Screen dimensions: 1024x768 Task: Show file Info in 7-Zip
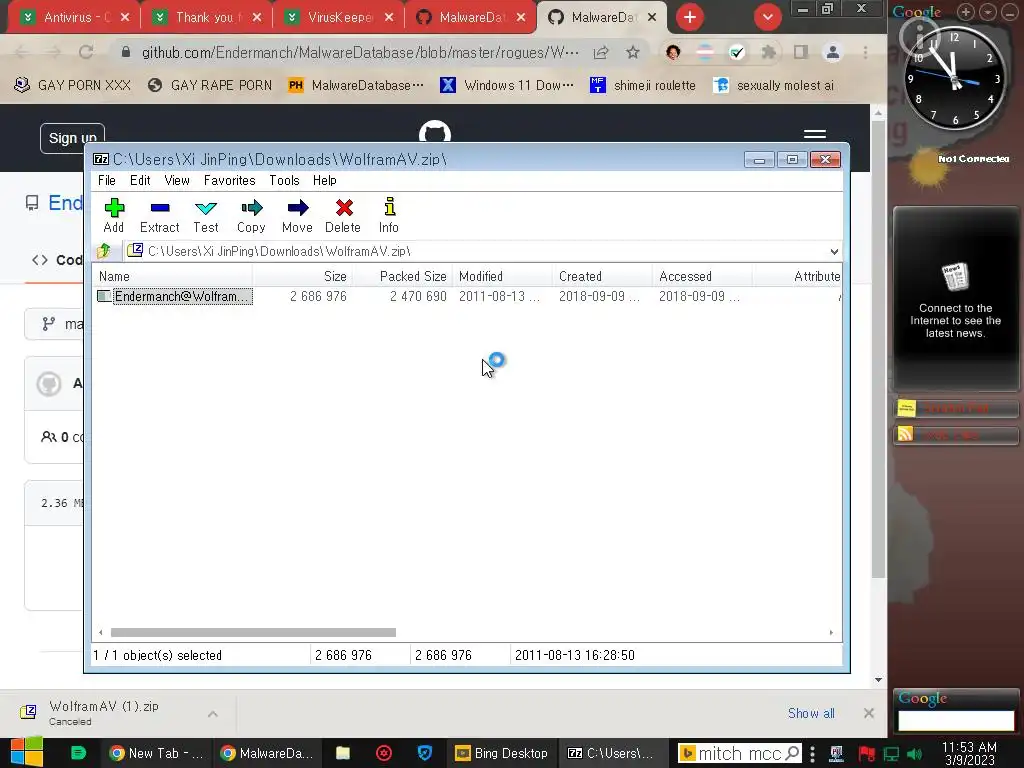click(389, 216)
